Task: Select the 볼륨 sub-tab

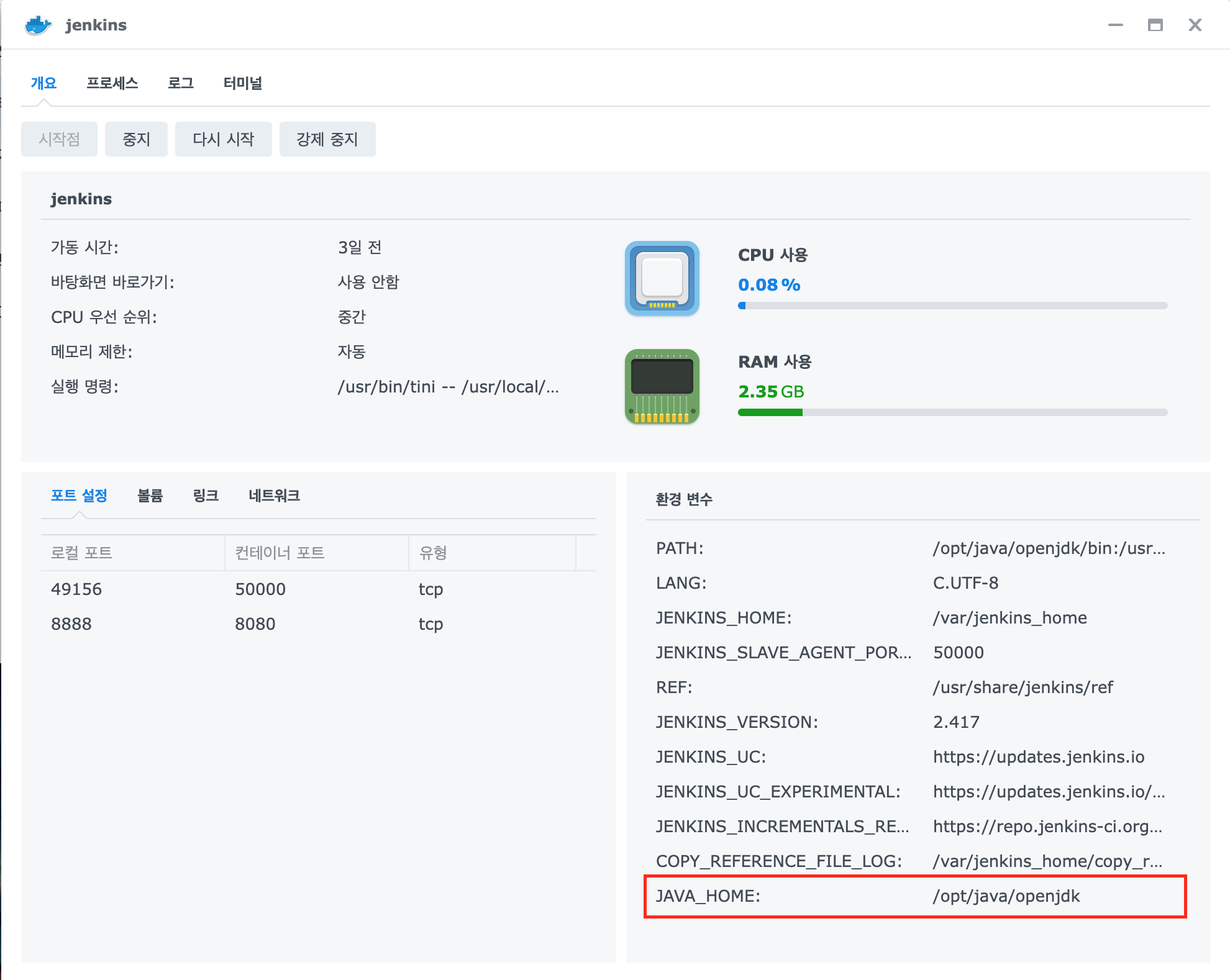Action: 150,496
